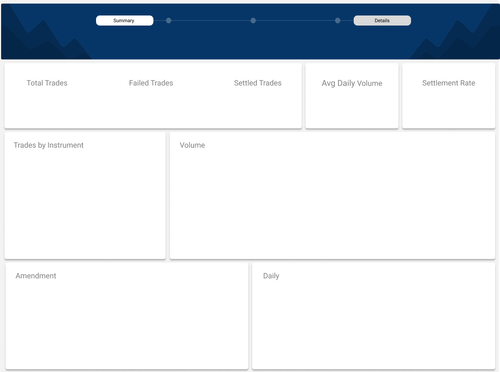The image size is (500, 372).
Task: Click the Volume panel title
Action: [192, 145]
